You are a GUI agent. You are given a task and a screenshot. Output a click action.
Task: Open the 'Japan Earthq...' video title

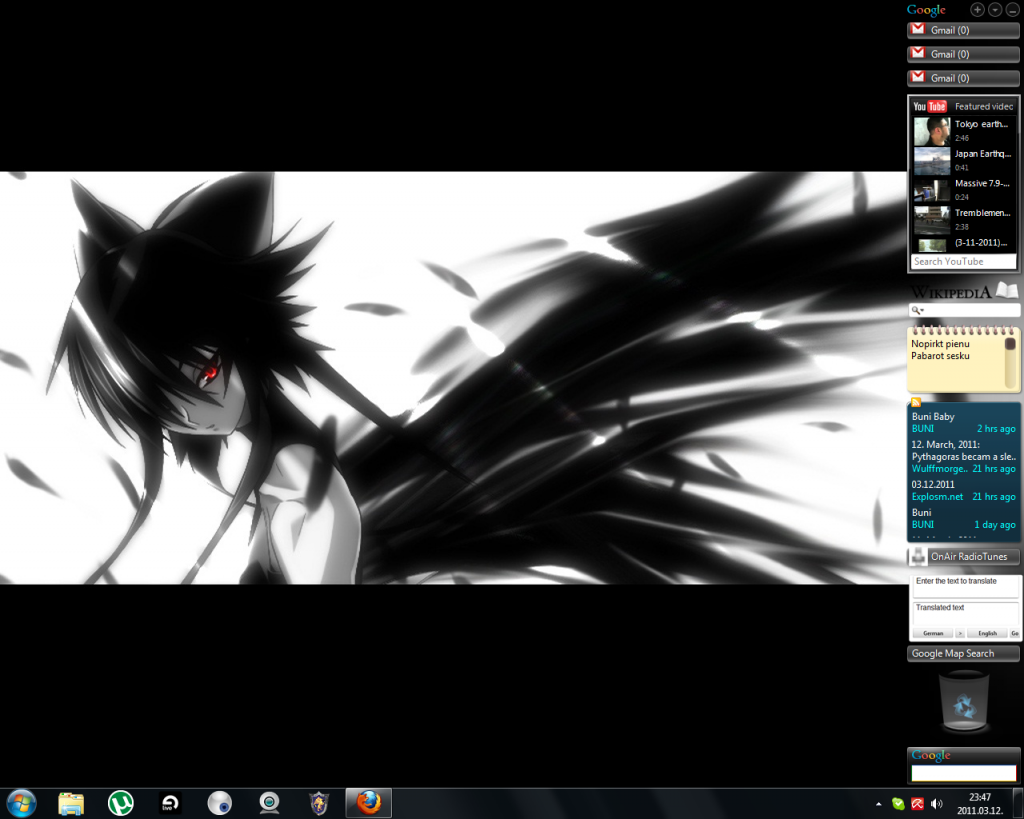[x=982, y=154]
